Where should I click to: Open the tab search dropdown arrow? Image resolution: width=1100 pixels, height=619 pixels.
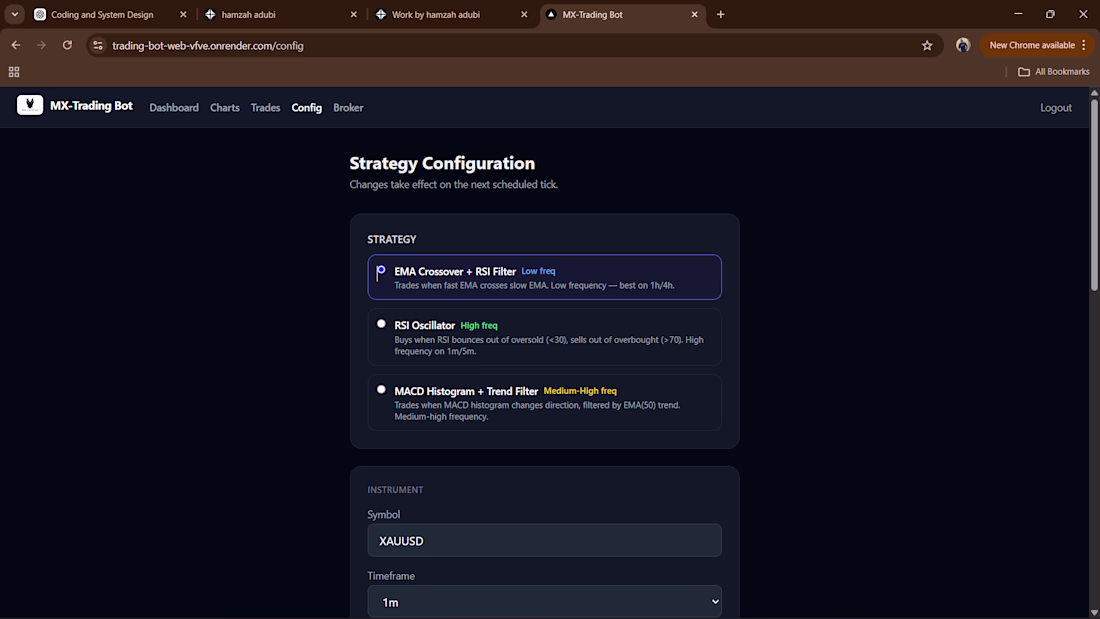15,14
